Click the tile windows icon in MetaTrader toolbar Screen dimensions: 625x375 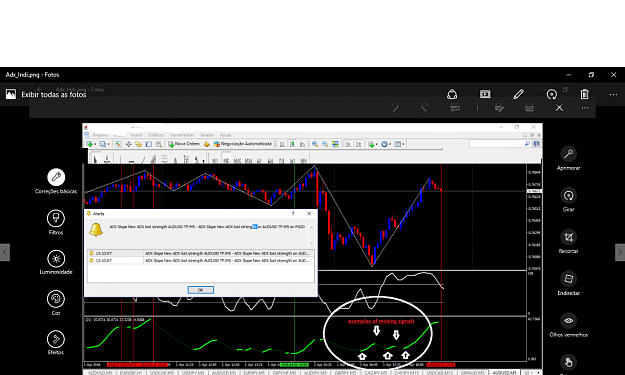(335, 144)
